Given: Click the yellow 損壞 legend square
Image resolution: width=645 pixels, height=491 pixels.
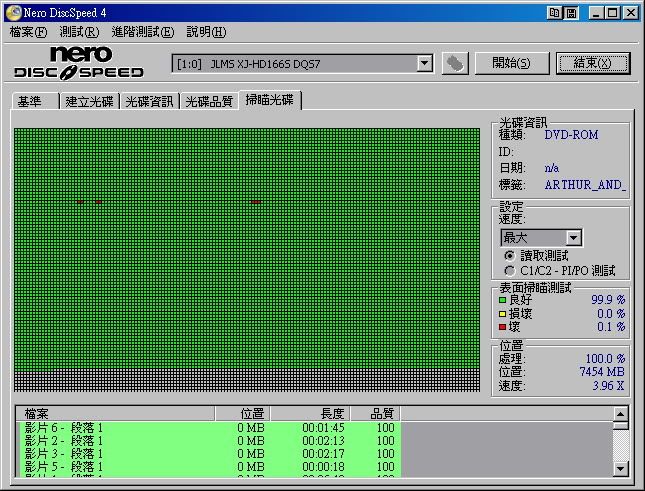Looking at the screenshot, I should click(502, 314).
